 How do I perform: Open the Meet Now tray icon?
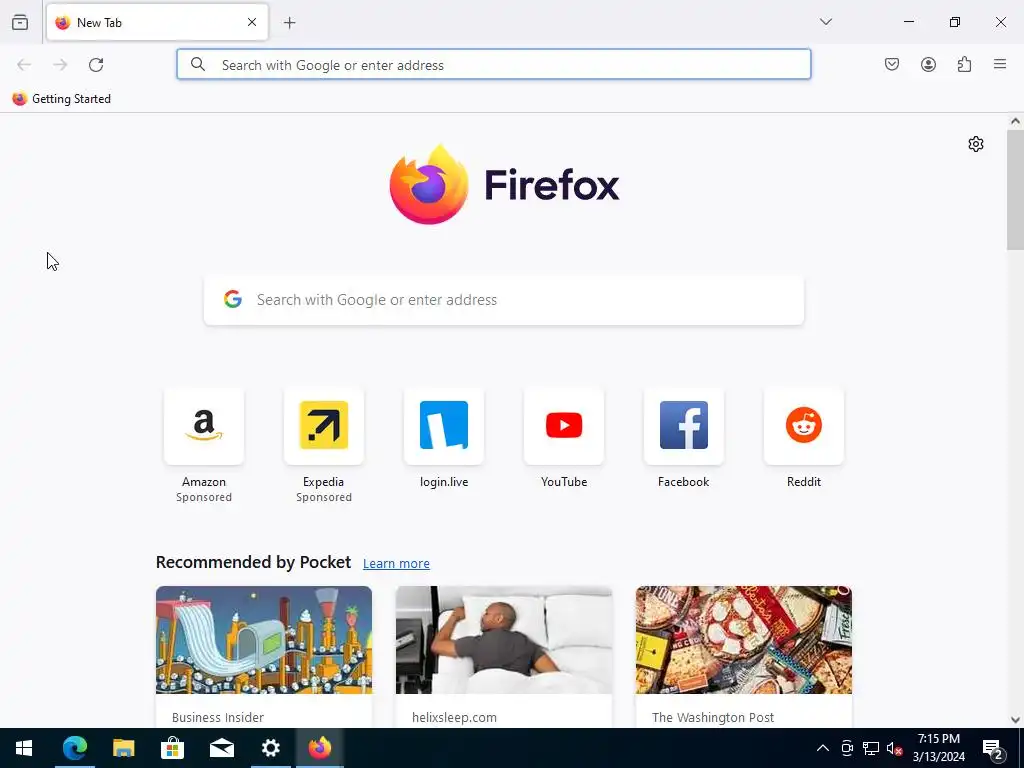[x=847, y=748]
